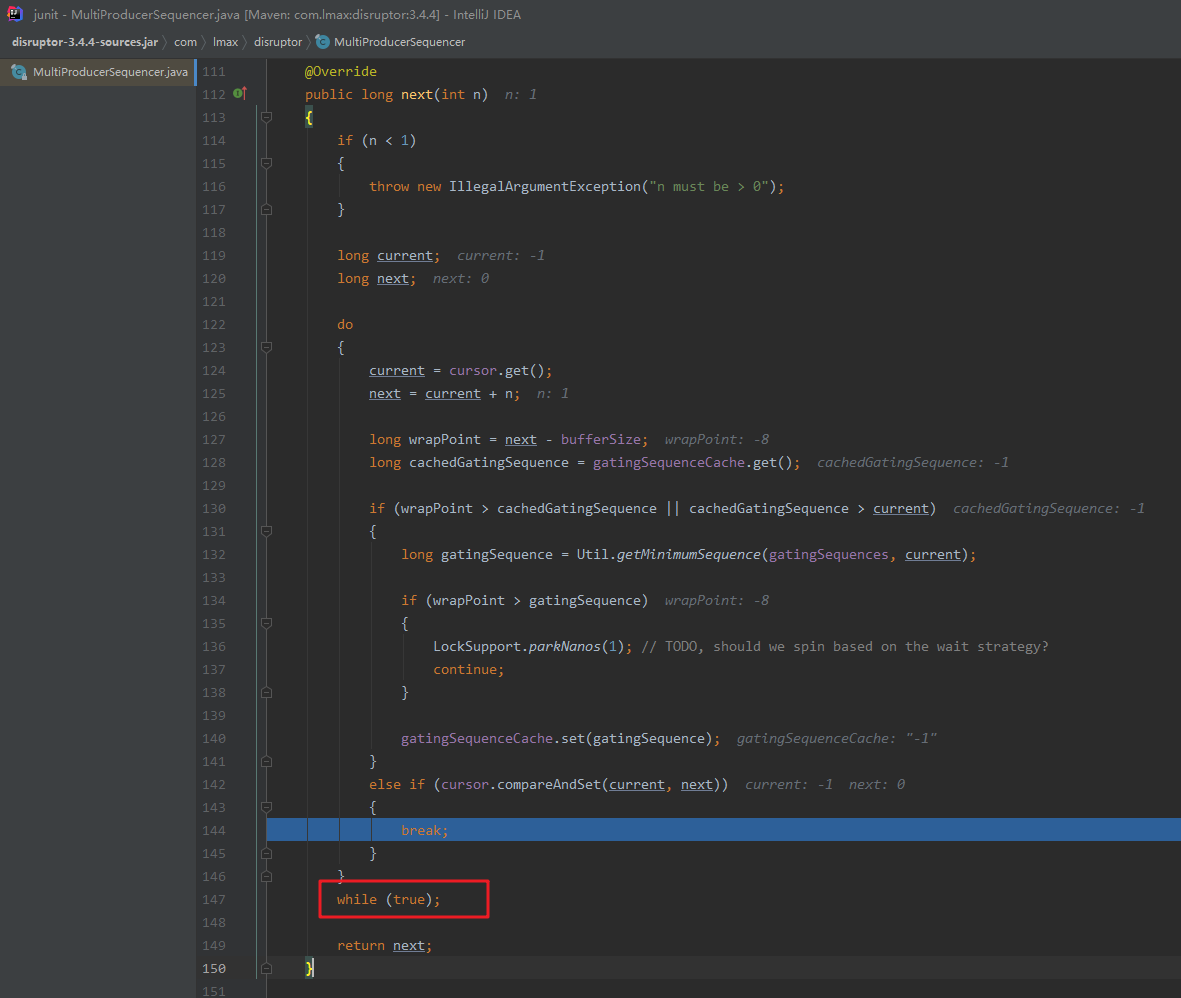Viewport: 1181px width, 998px height.
Task: Click the fold end marker on line 117
Action: pyautogui.click(x=266, y=209)
